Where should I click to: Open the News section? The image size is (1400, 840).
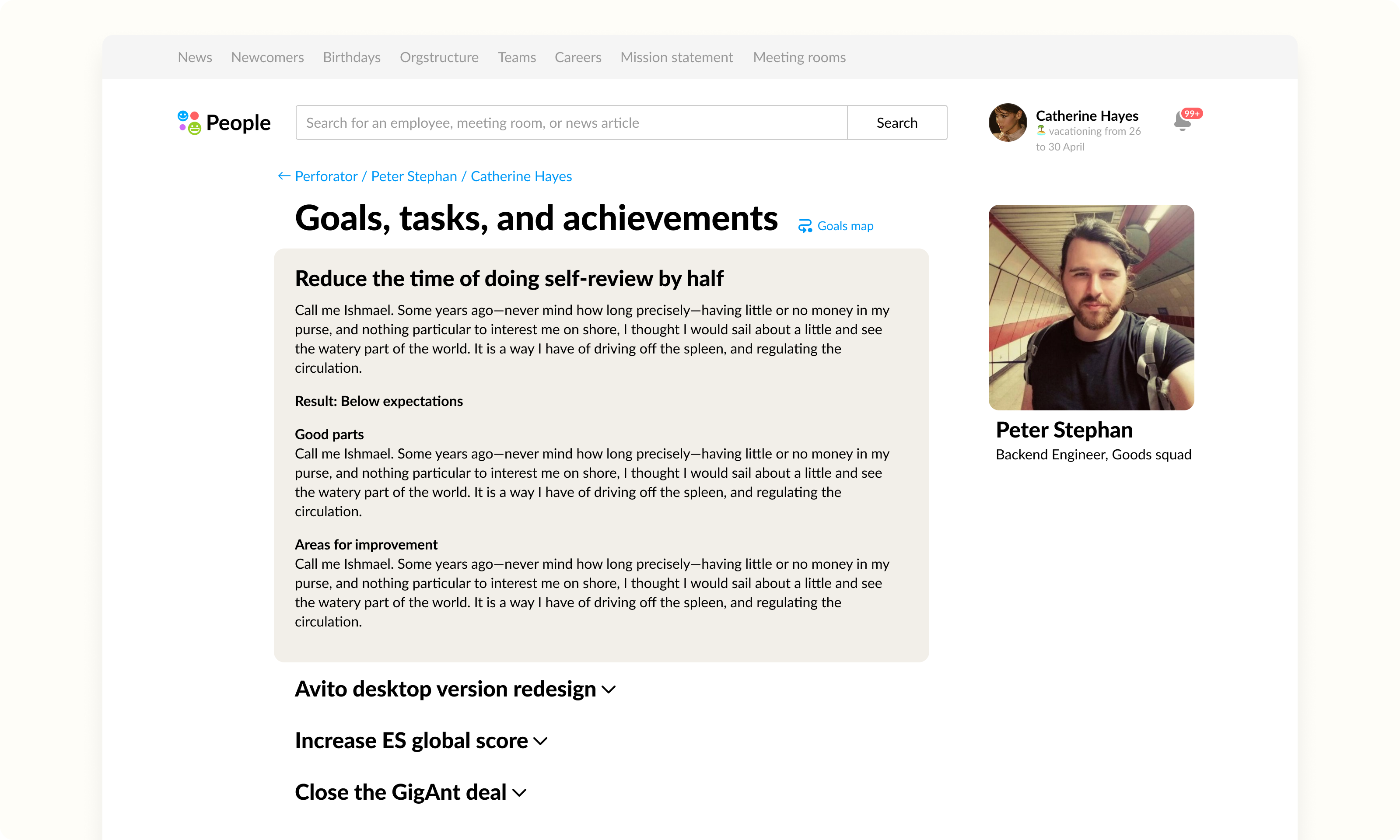pos(195,56)
